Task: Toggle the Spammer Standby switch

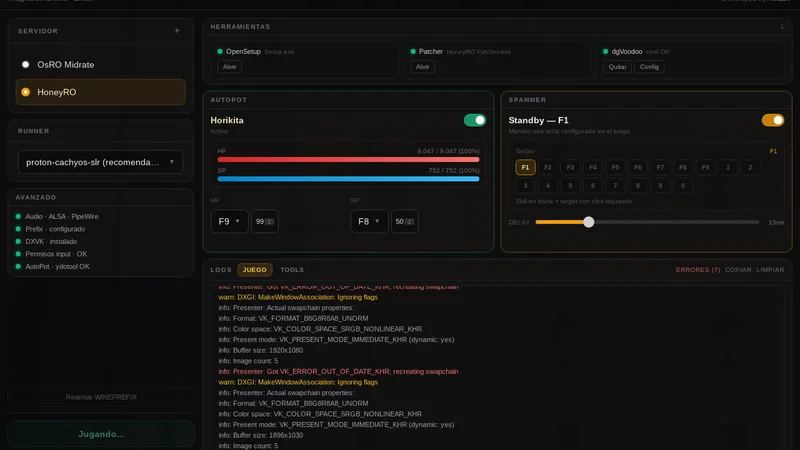Action: click(x=772, y=120)
